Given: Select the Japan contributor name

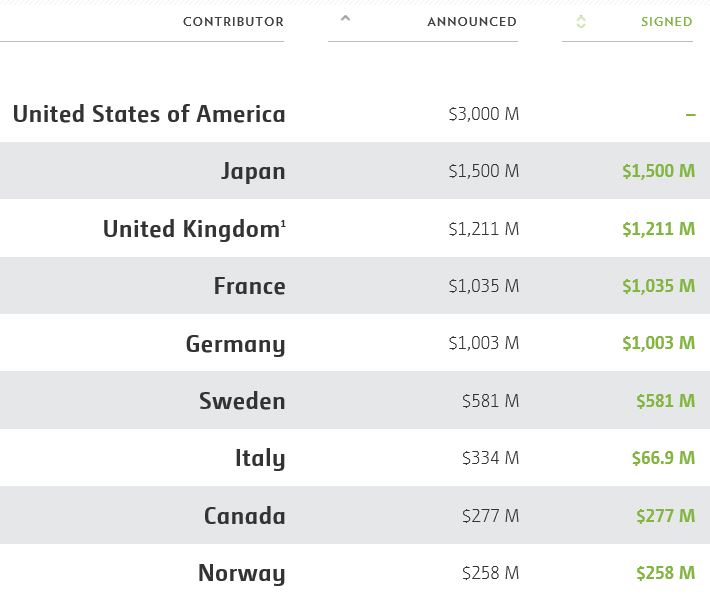Looking at the screenshot, I should point(253,171).
